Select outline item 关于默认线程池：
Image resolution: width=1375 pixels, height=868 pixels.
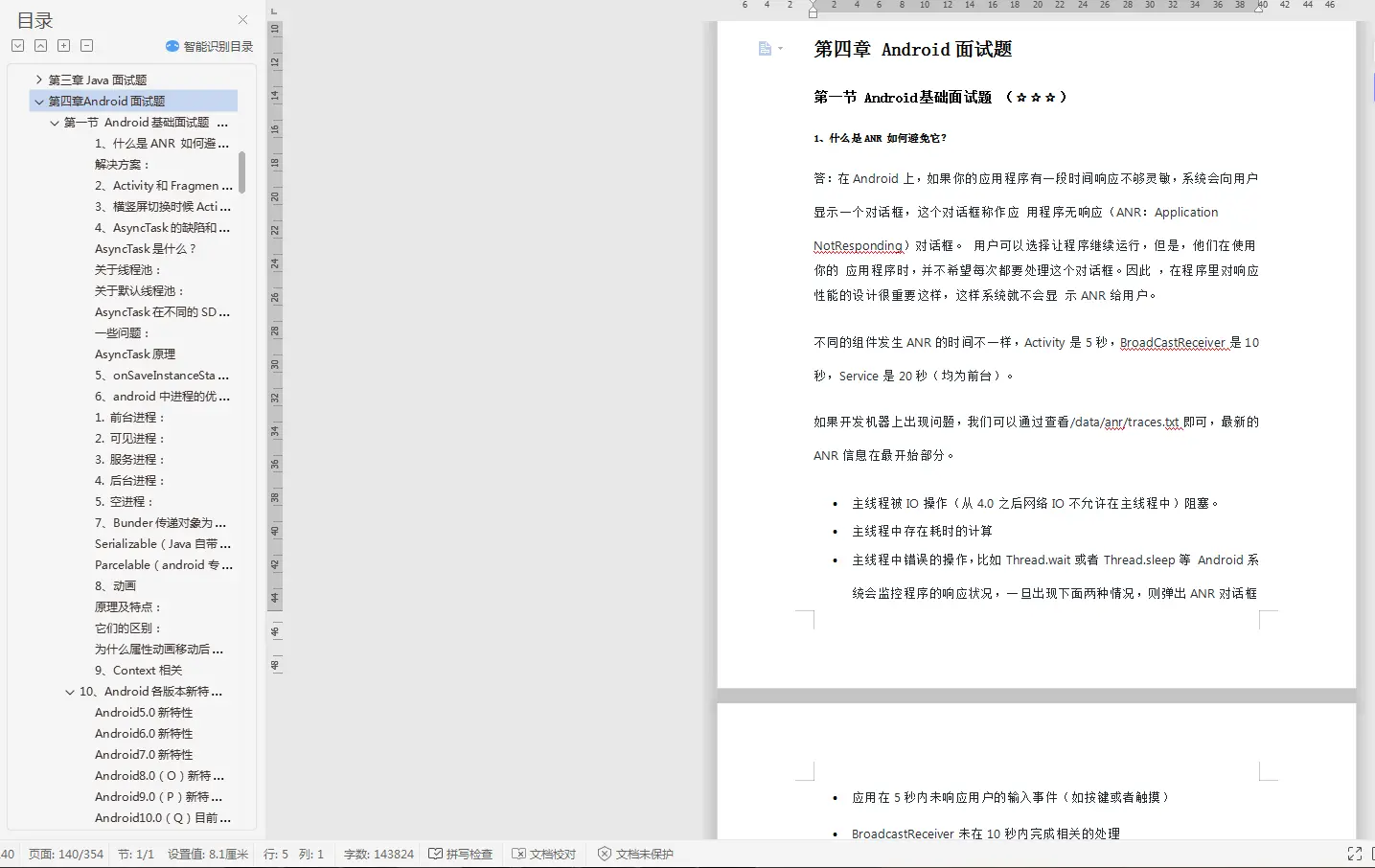(140, 291)
